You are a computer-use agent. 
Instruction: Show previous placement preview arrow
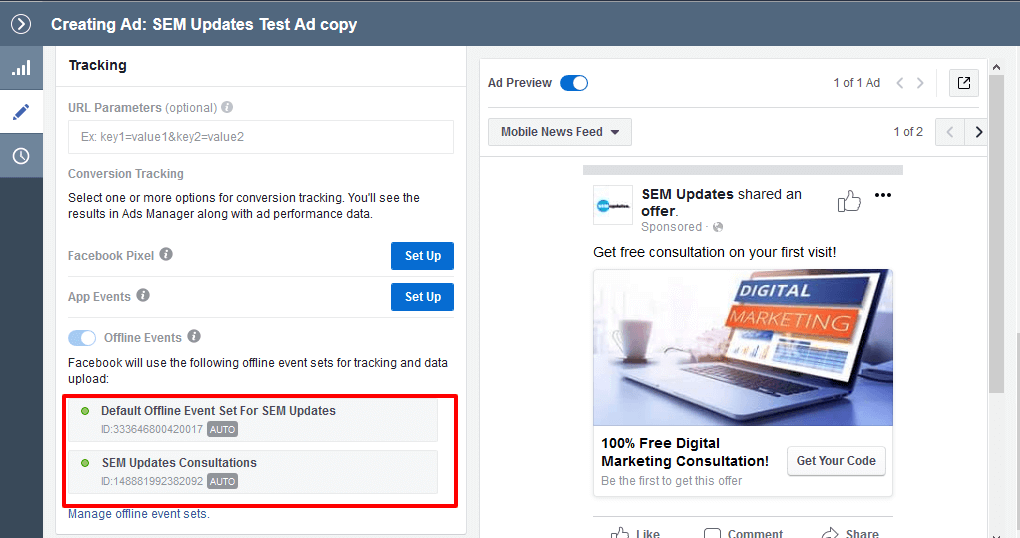(949, 132)
